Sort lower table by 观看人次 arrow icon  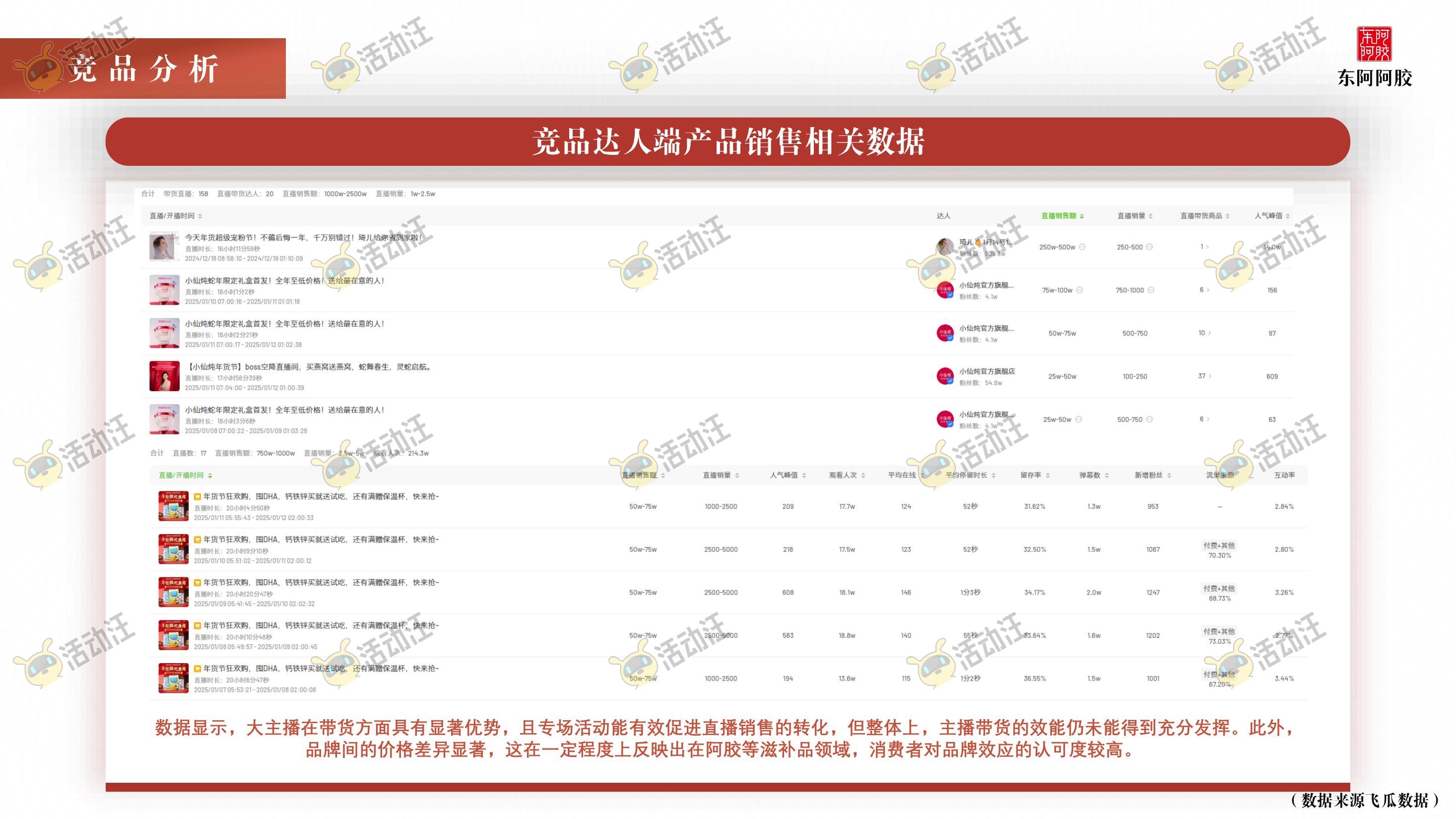point(863,476)
